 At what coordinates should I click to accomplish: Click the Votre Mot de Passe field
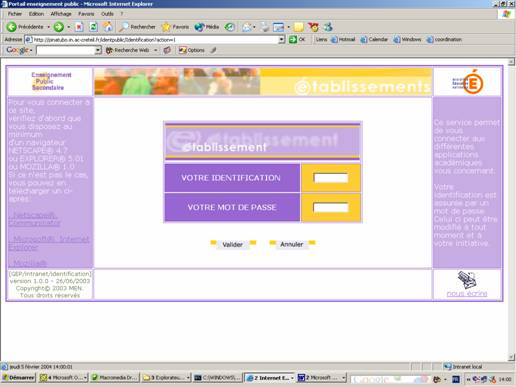click(331, 207)
